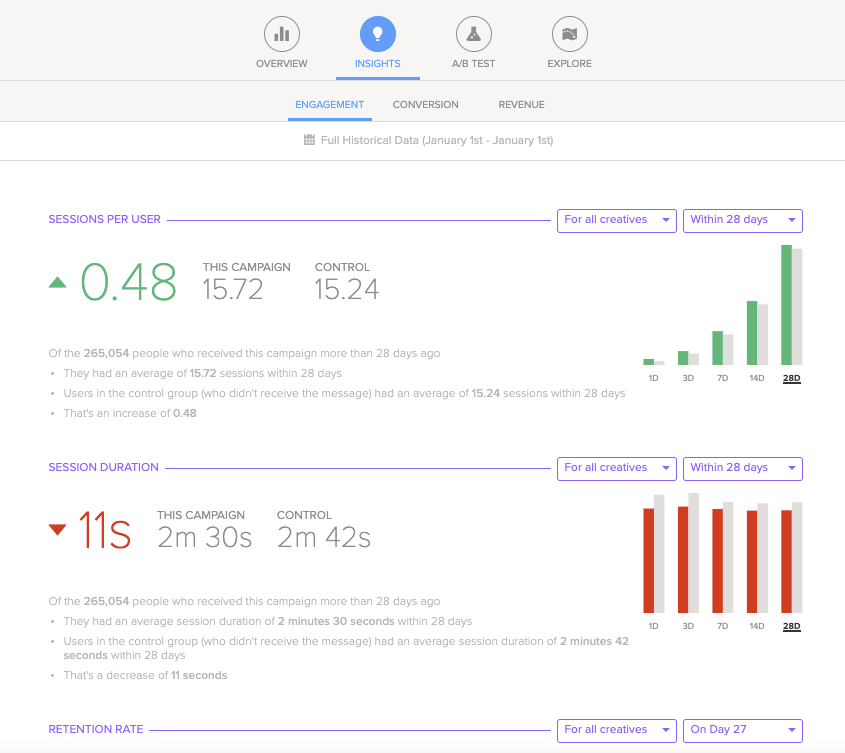Click the 14D red bar in Session Duration chart
Screen dimensions: 845x753
point(752,561)
